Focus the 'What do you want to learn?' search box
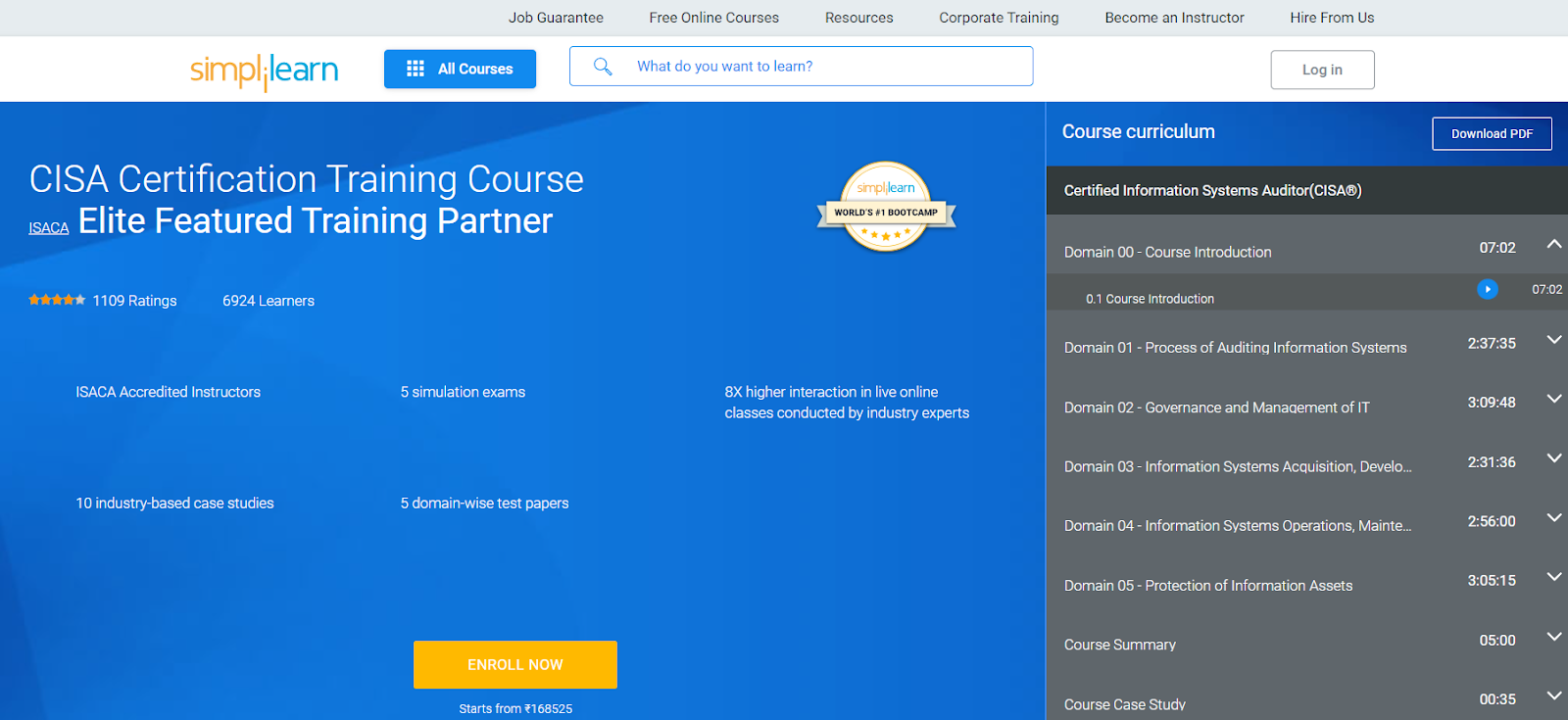 coord(801,67)
